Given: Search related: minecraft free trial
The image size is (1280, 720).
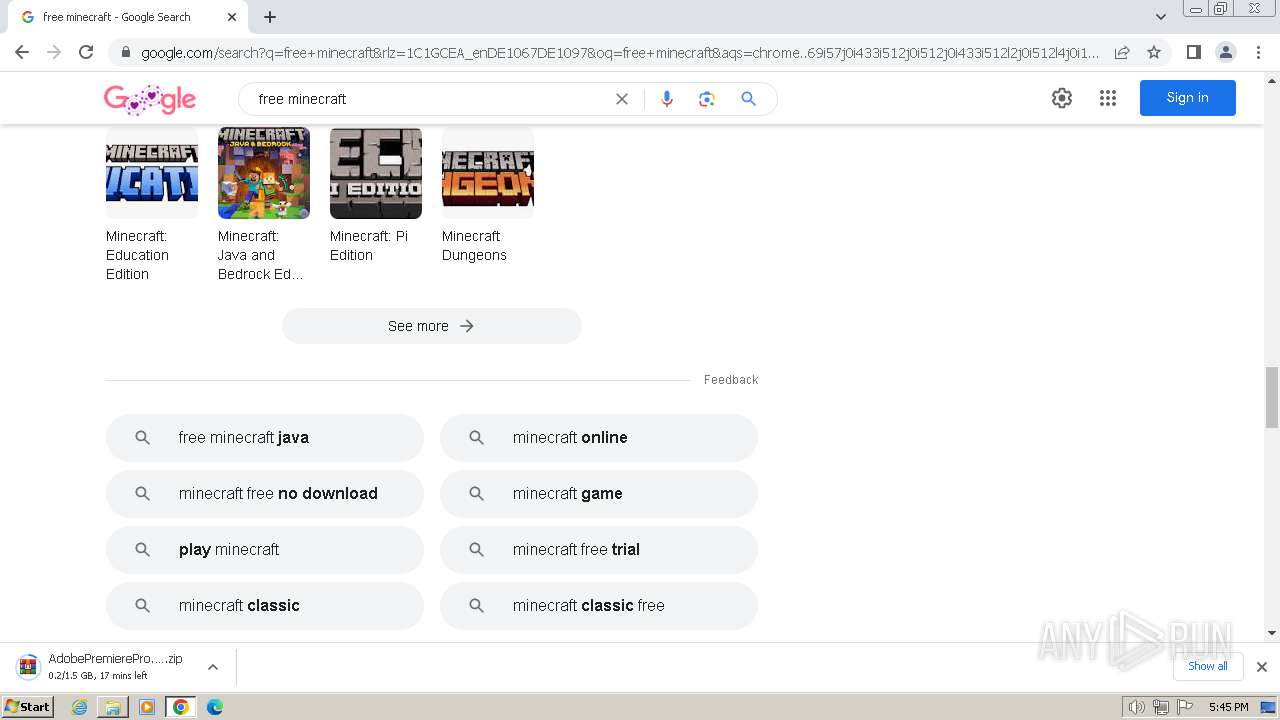Looking at the screenshot, I should 599,550.
